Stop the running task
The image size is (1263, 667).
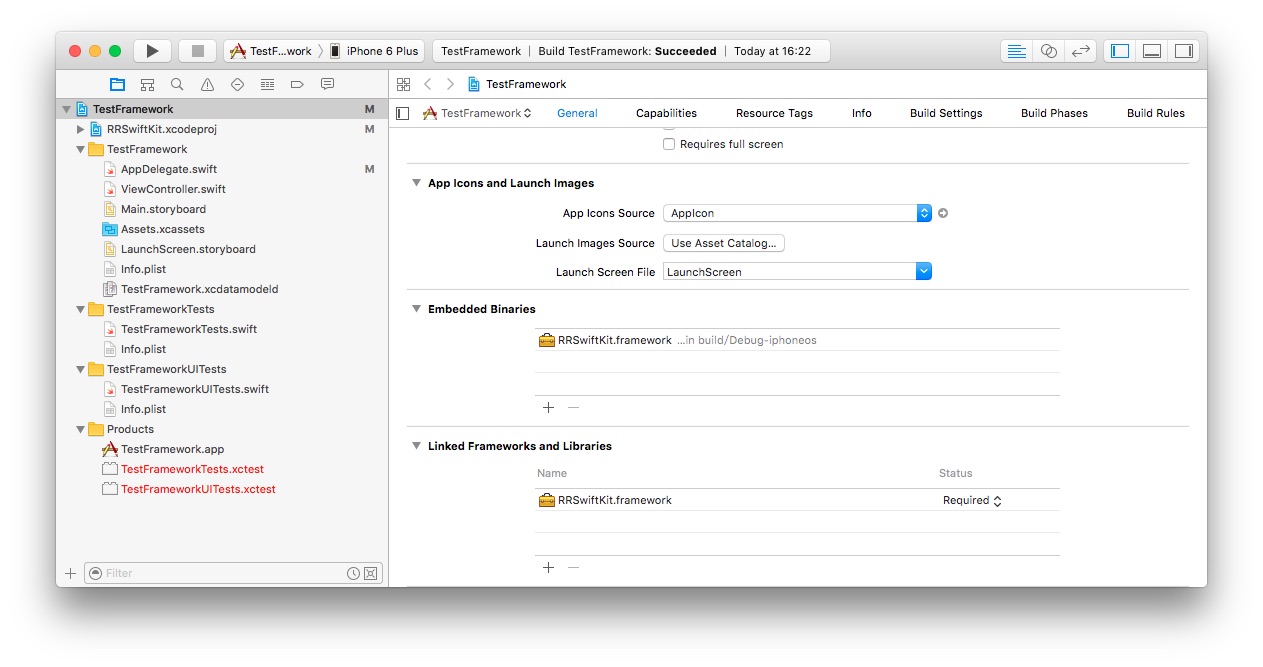[x=197, y=51]
